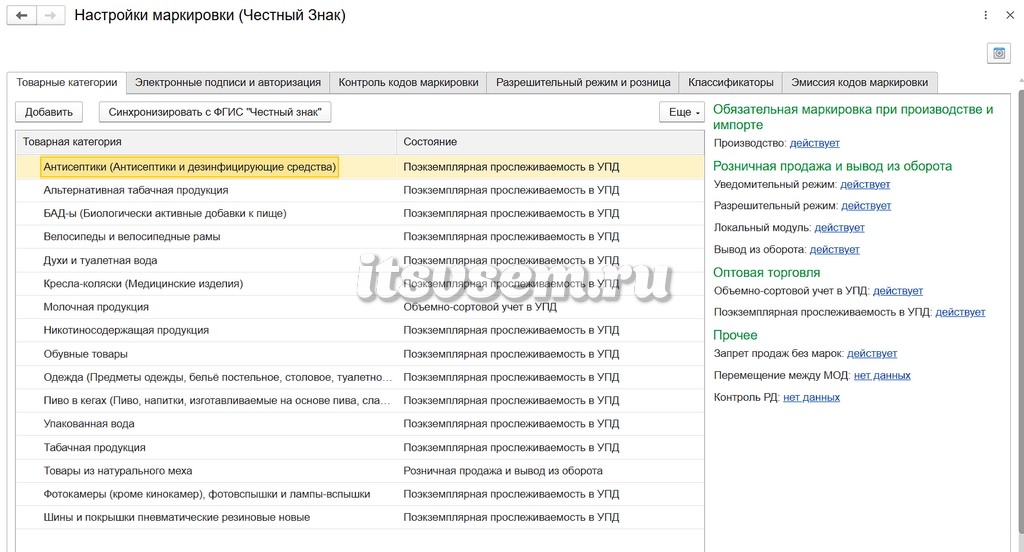Select Пиво в кегах row

point(360,400)
